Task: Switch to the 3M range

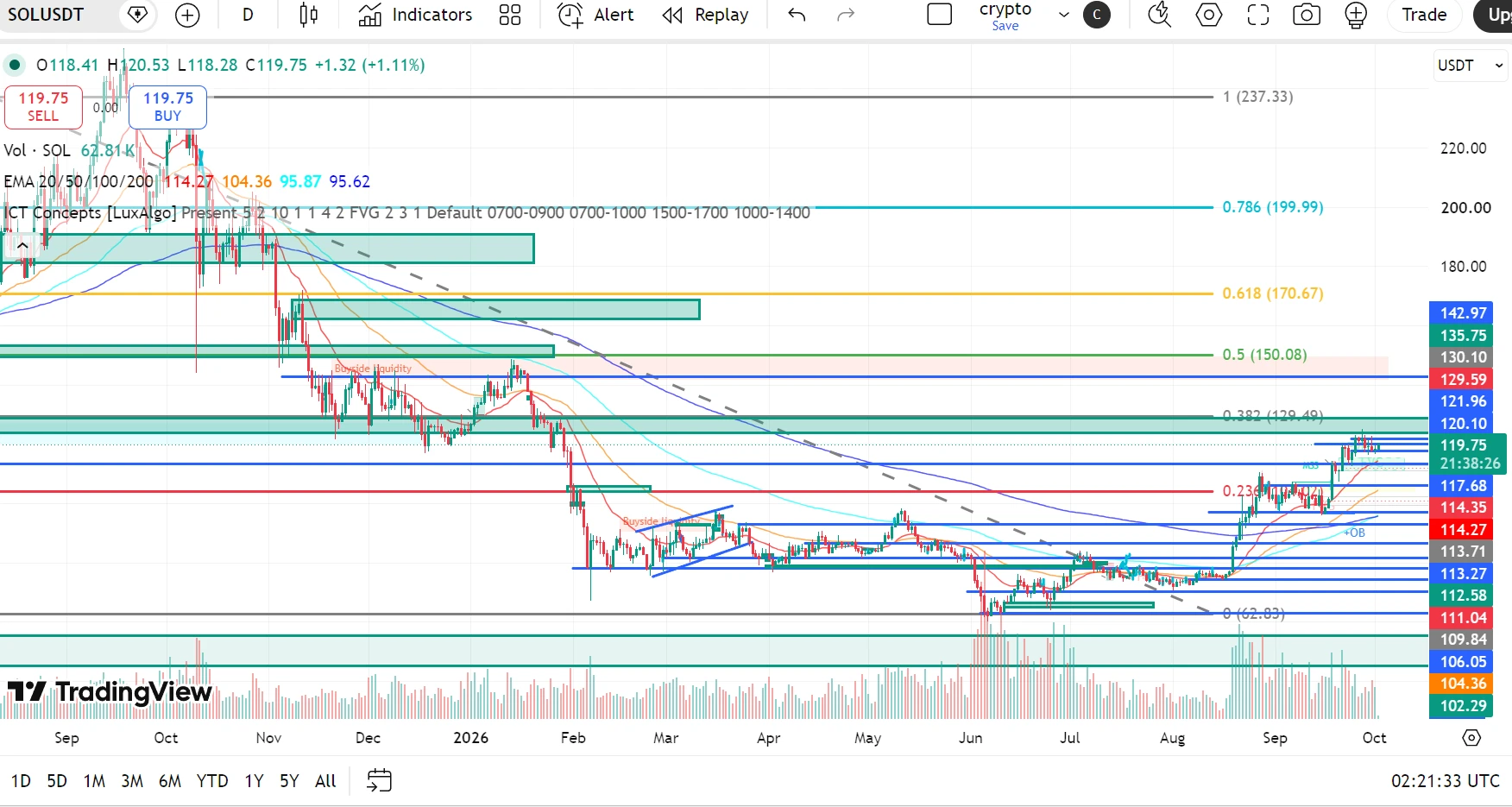Action: click(132, 781)
